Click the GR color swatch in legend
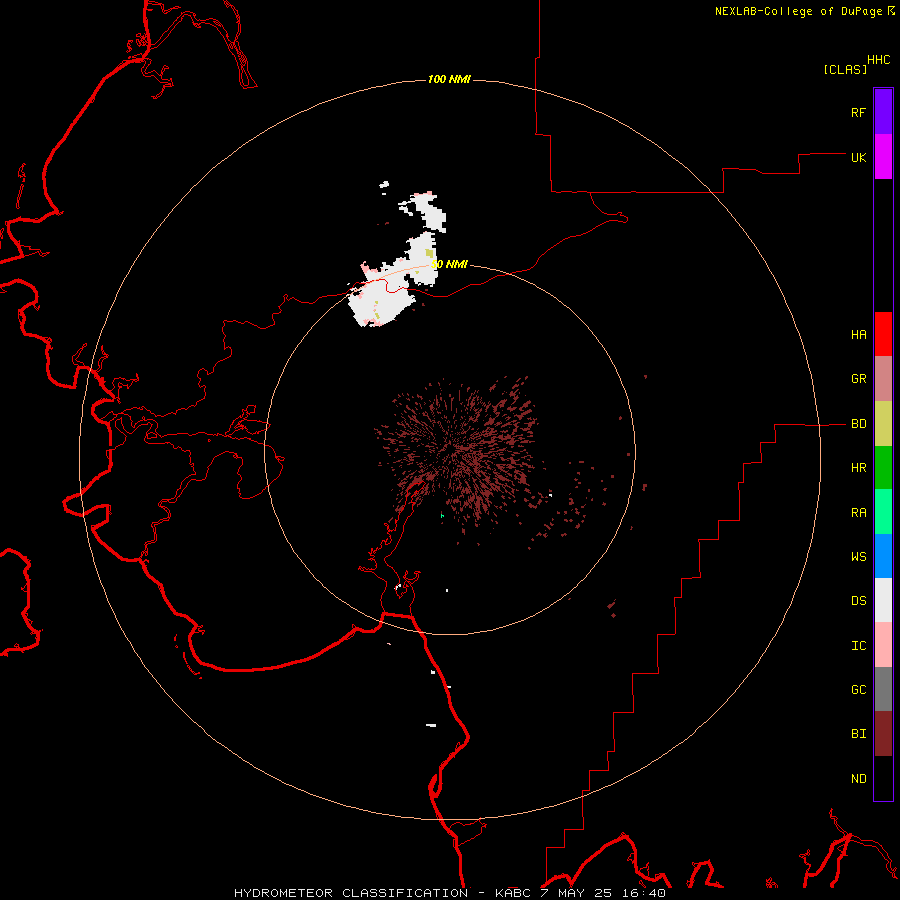Image resolution: width=900 pixels, height=900 pixels. click(x=883, y=379)
